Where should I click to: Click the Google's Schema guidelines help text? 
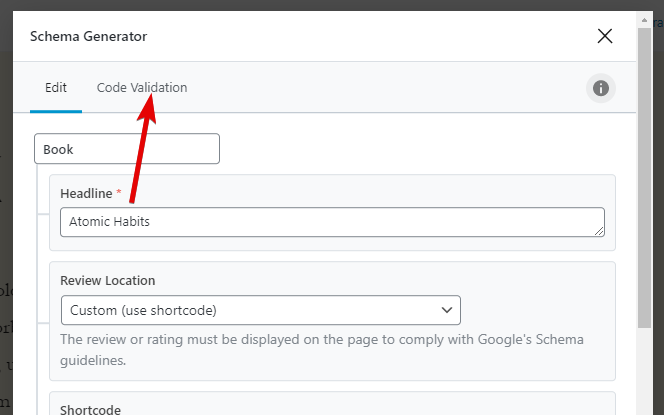tap(322, 350)
